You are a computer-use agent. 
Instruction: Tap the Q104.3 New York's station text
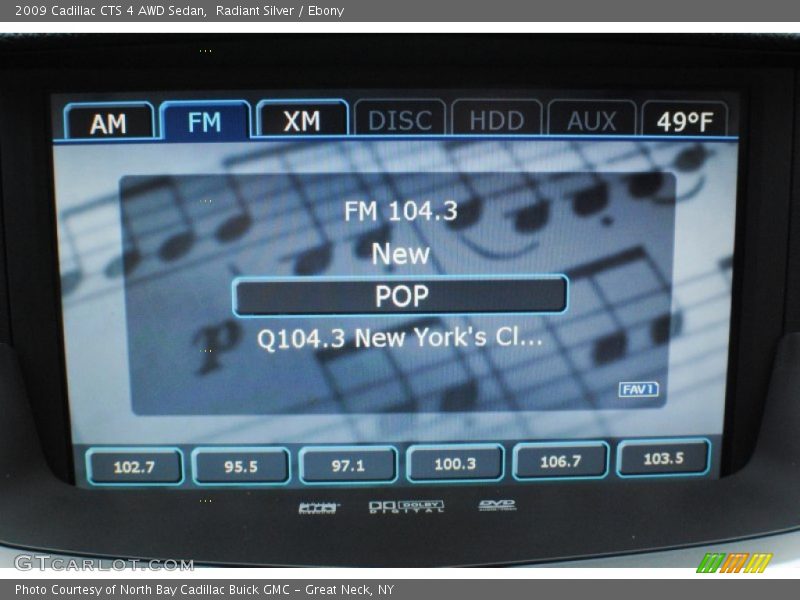coord(400,338)
